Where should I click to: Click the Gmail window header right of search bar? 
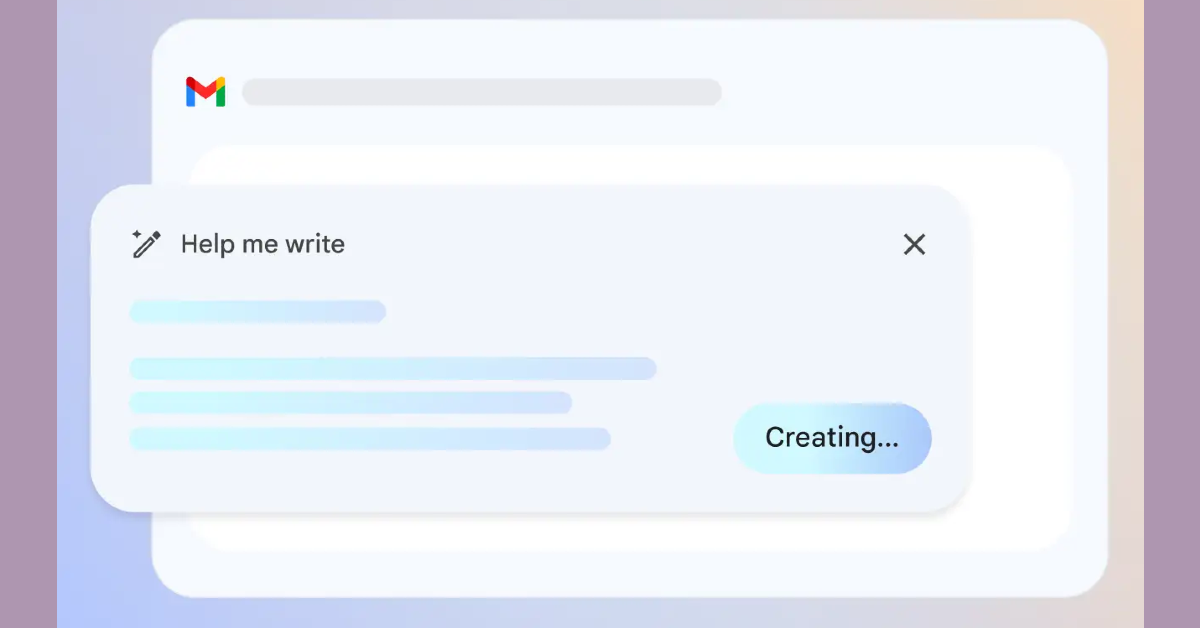900,92
